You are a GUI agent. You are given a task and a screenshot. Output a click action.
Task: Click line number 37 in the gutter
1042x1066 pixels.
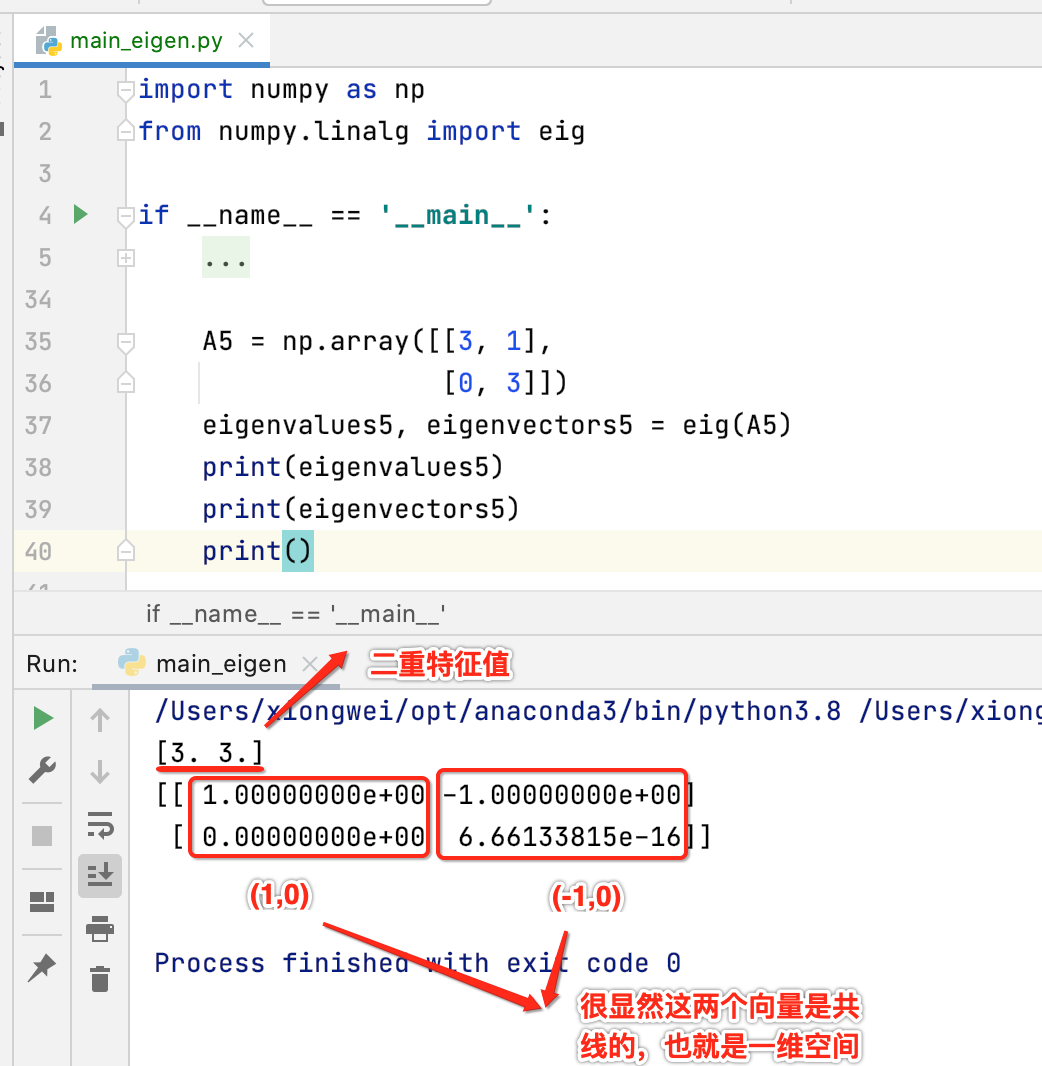(38, 426)
